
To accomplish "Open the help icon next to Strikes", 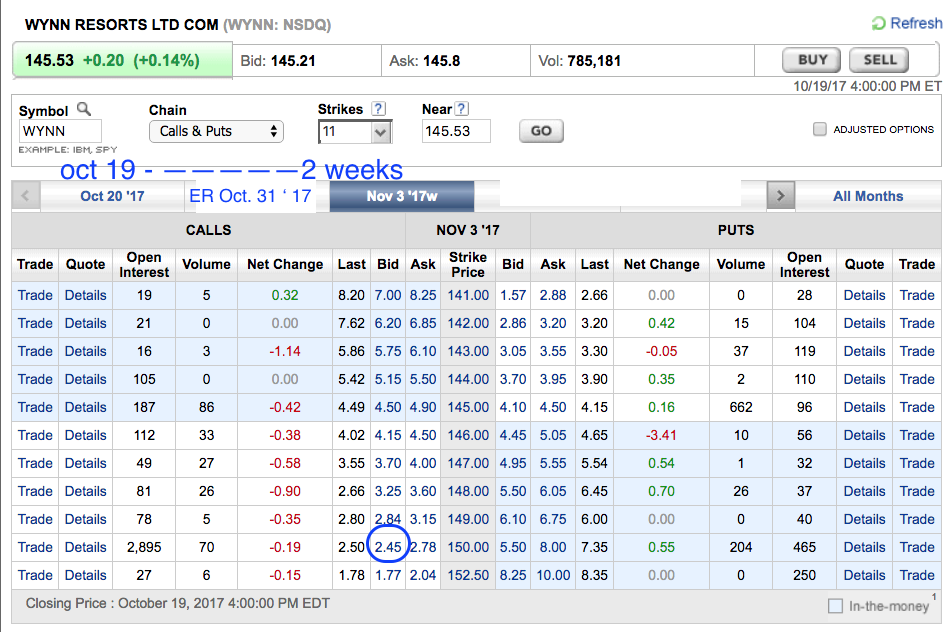I will click(378, 109).
